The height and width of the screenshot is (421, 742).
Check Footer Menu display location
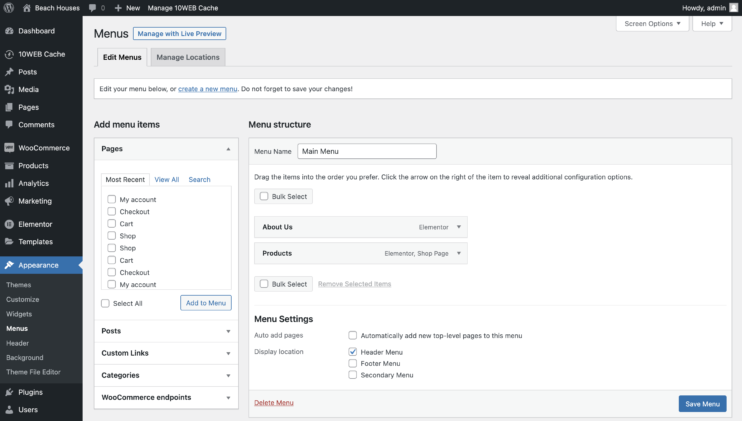click(353, 363)
